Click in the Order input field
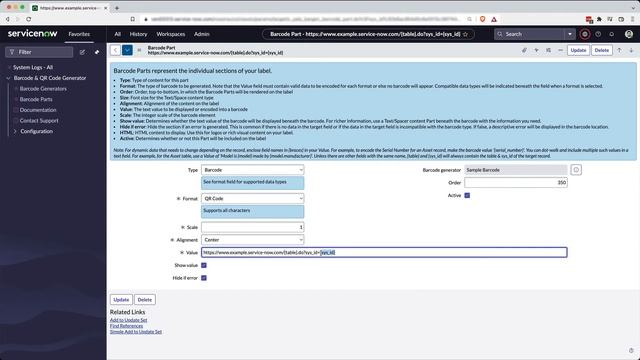Screen dimensions: 640x360 click(516, 182)
